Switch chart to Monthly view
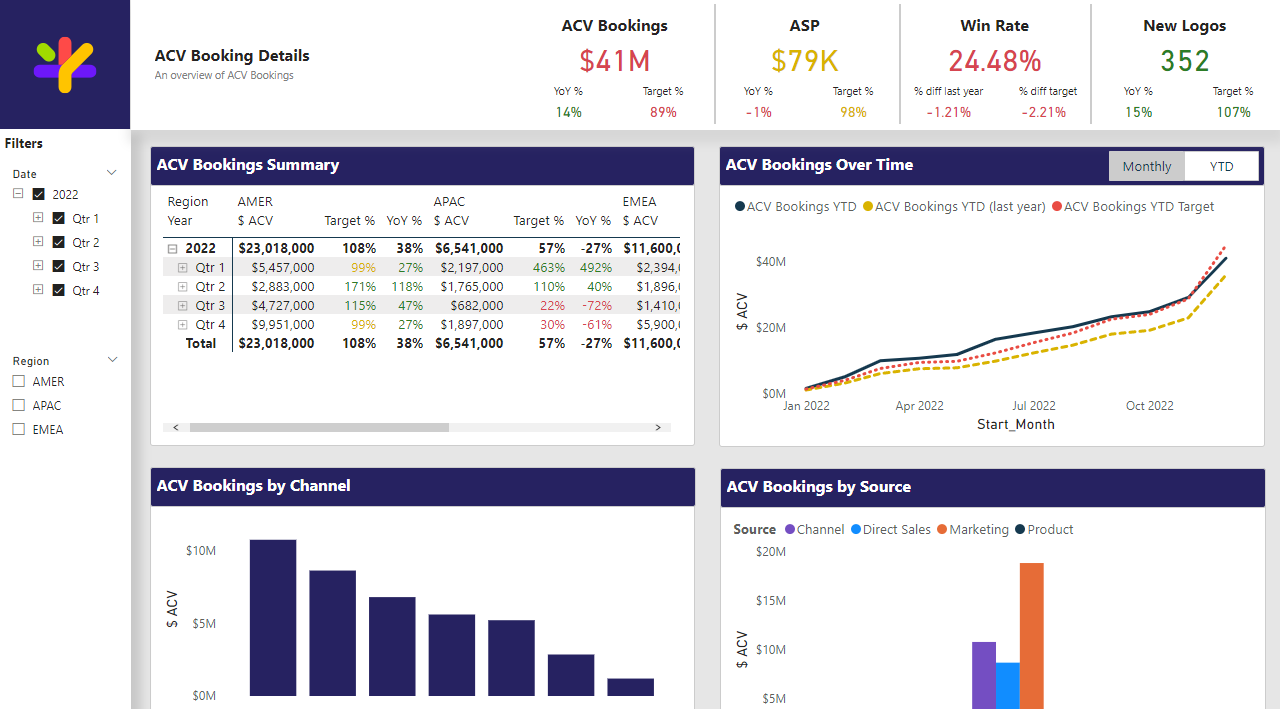 coord(1147,166)
